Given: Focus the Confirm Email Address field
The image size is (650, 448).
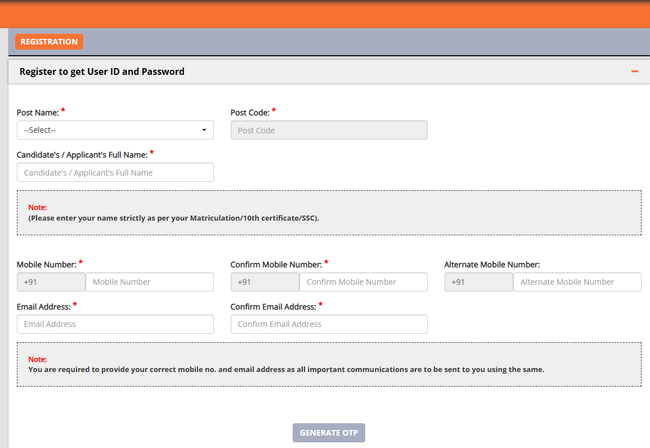Looking at the screenshot, I should [x=329, y=324].
